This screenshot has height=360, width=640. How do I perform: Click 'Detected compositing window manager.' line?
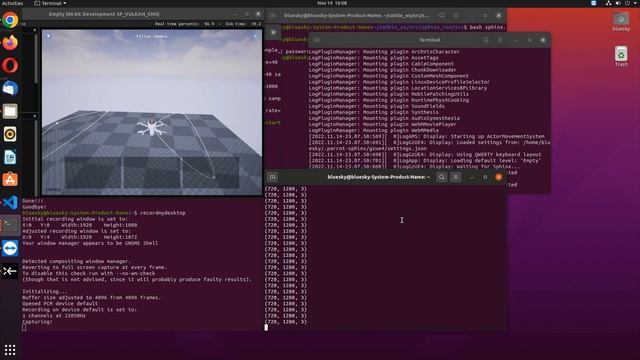[x=76, y=261]
